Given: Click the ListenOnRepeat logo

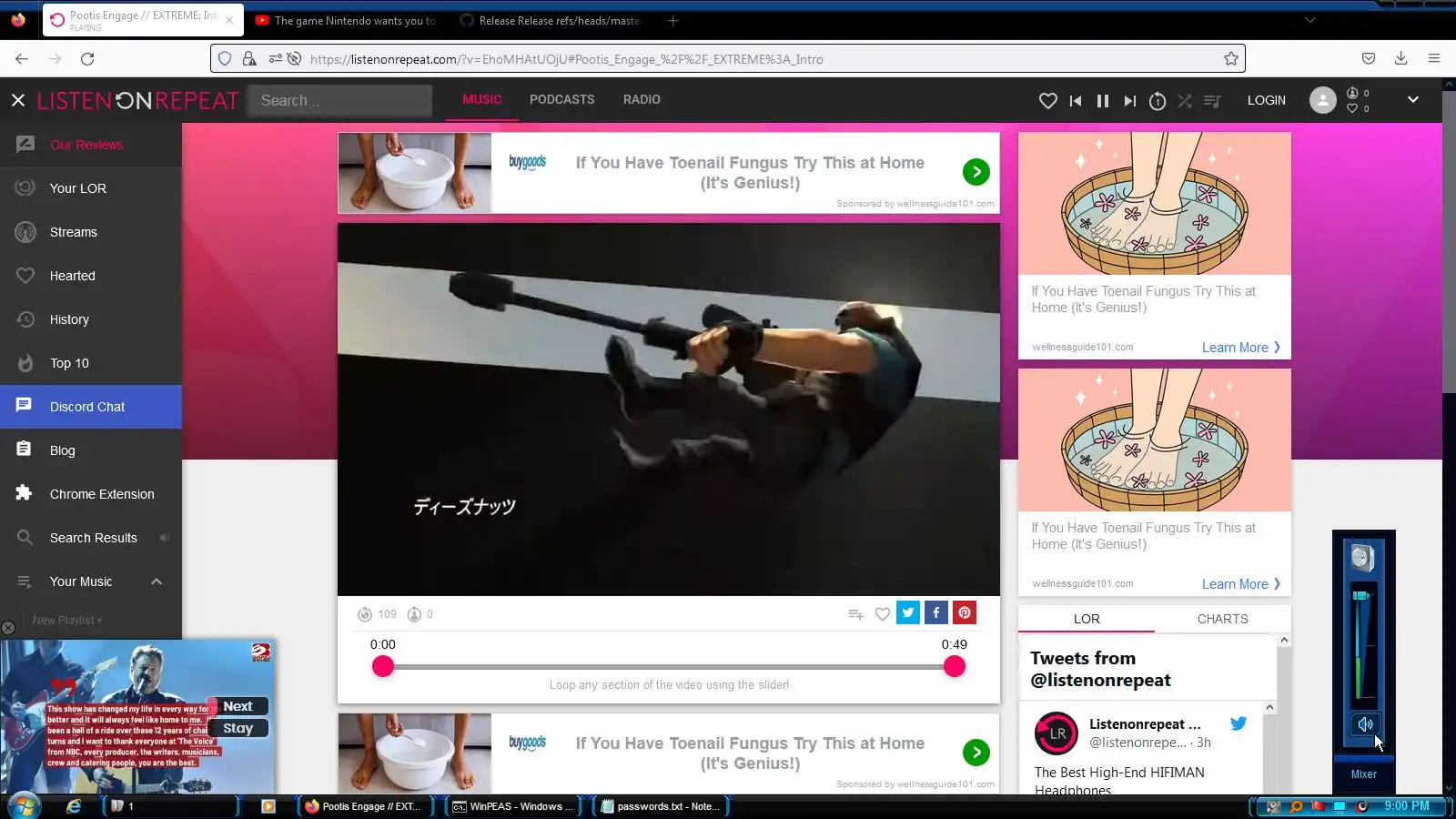Looking at the screenshot, I should pyautogui.click(x=137, y=100).
